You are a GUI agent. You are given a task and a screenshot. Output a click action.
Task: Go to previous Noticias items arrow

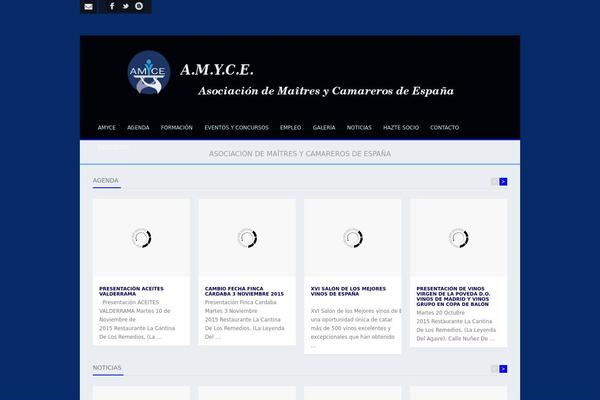click(x=494, y=369)
